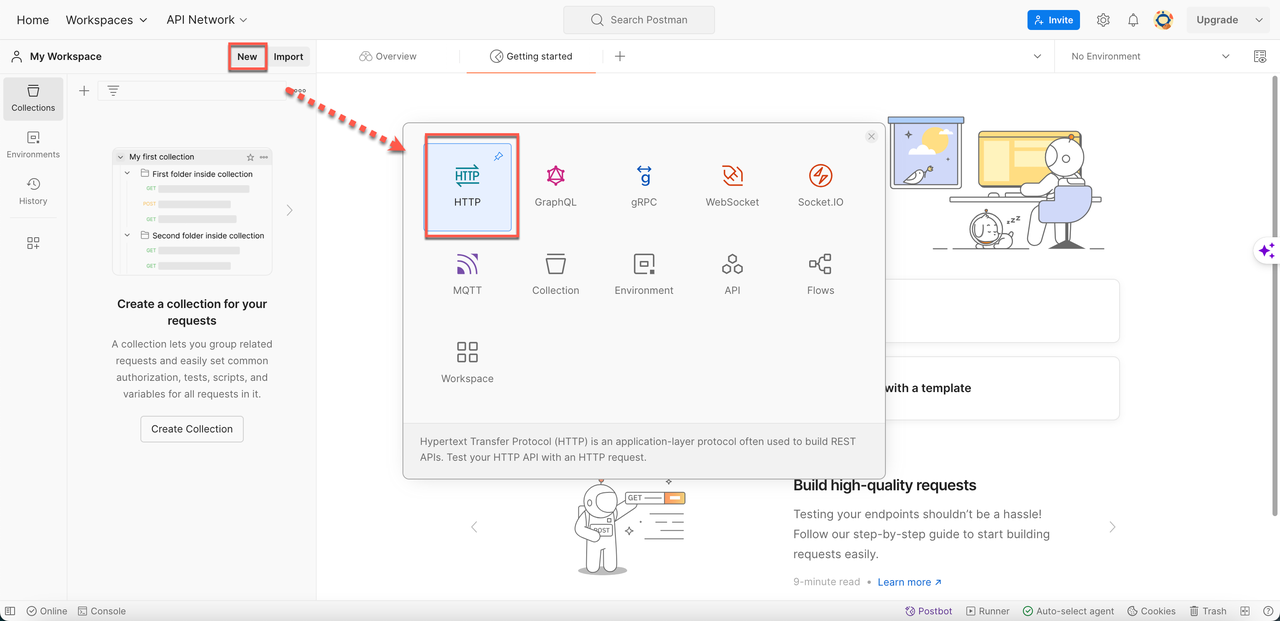Open Cookies manager

tap(1151, 611)
